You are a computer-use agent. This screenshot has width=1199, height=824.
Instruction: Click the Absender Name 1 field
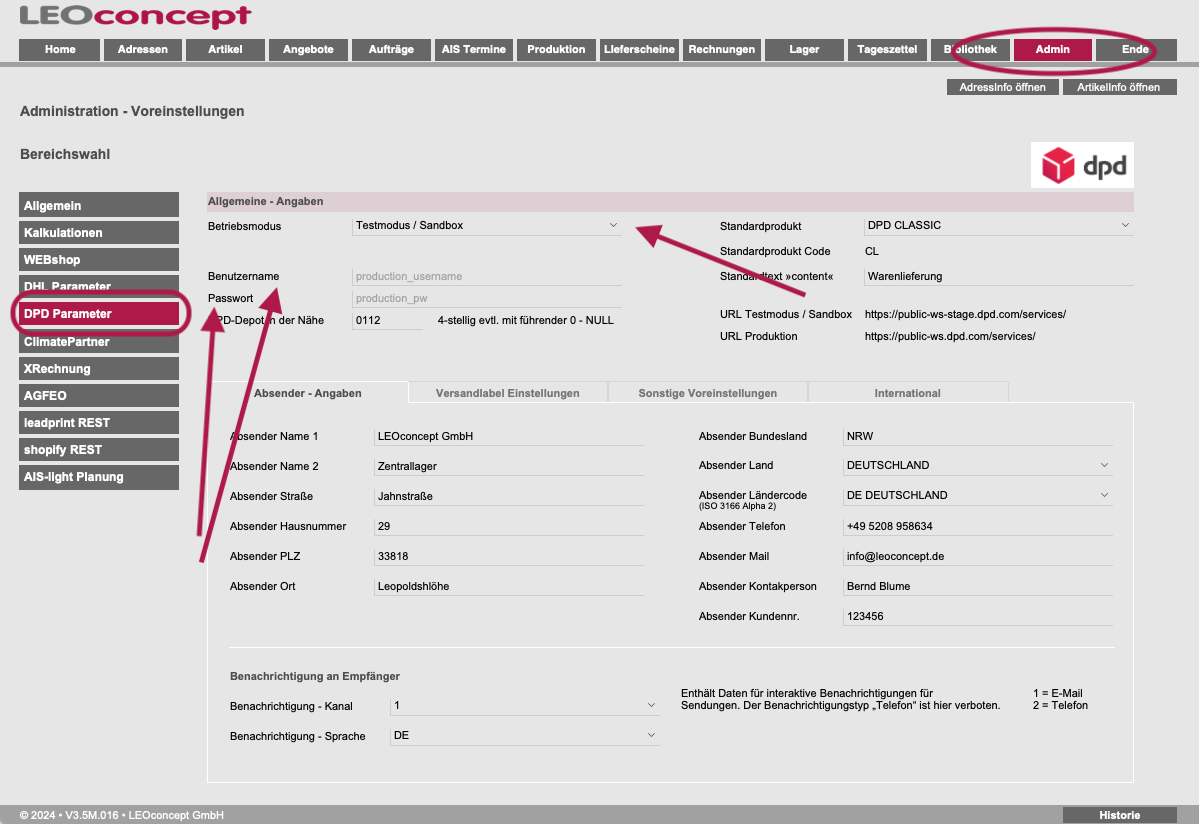pyautogui.click(x=509, y=436)
